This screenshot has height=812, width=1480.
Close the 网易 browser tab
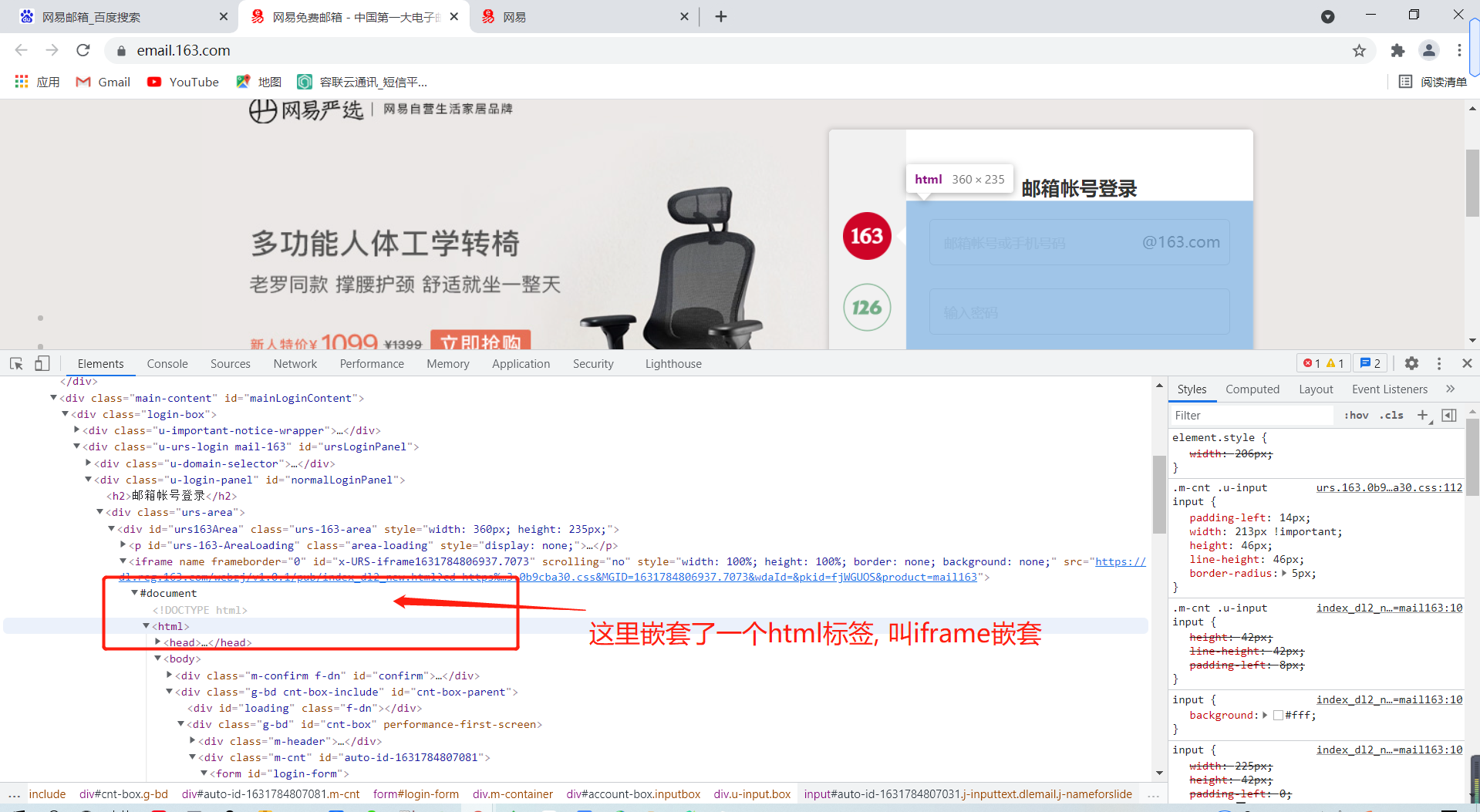683,17
